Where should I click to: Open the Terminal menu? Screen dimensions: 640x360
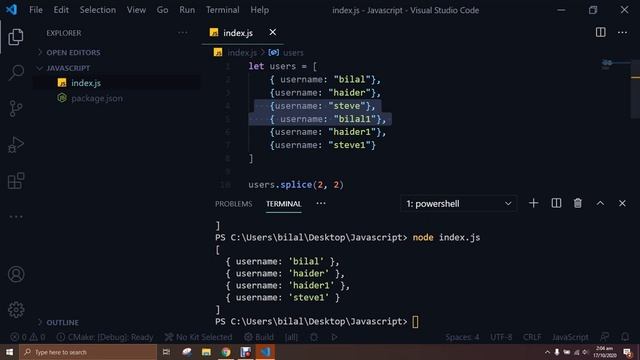(222, 10)
